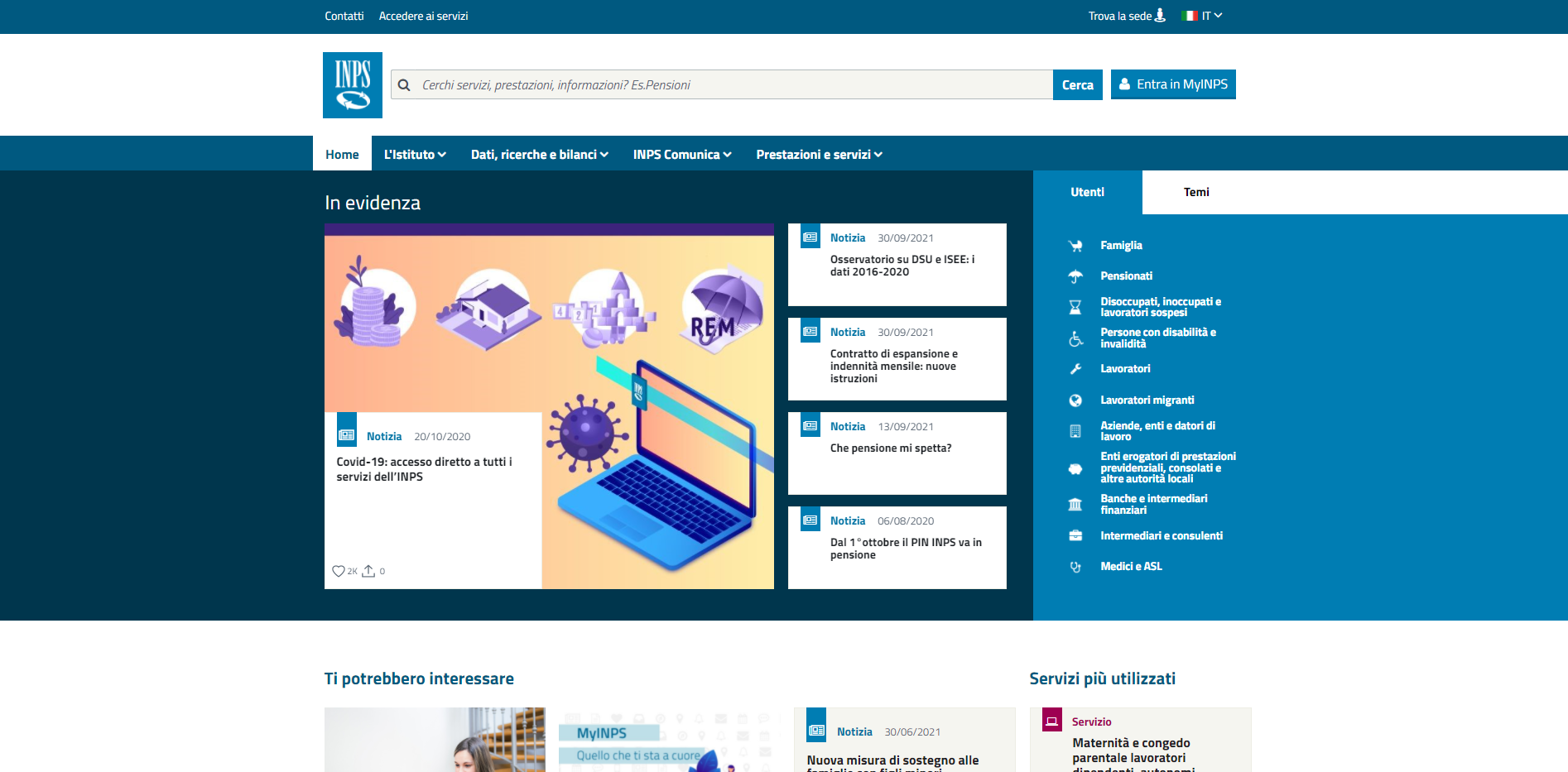
Task: Click the Famiglia user category
Action: pyautogui.click(x=1121, y=246)
